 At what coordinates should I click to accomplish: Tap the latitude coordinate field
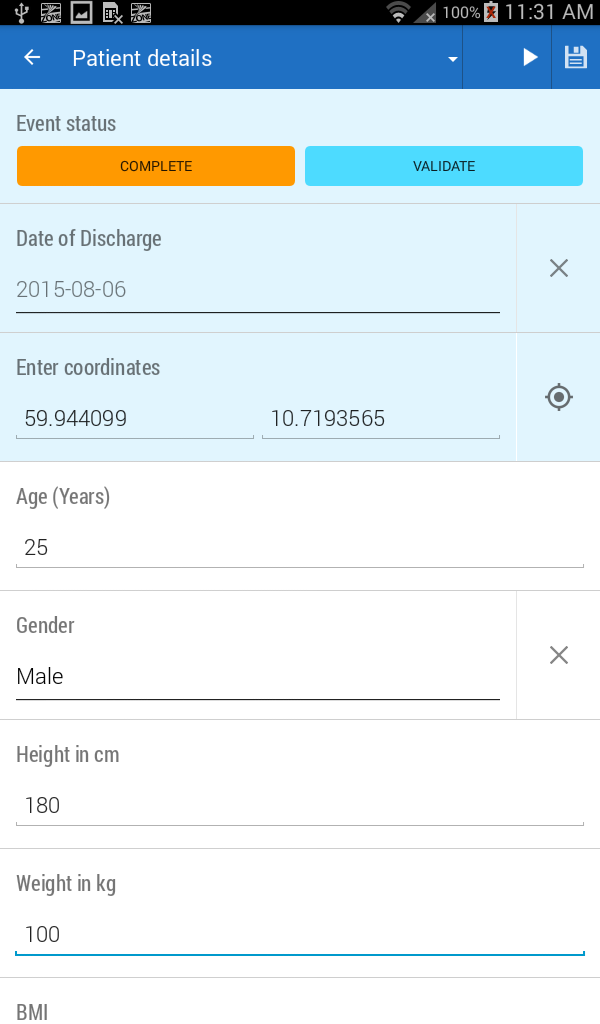tap(135, 419)
